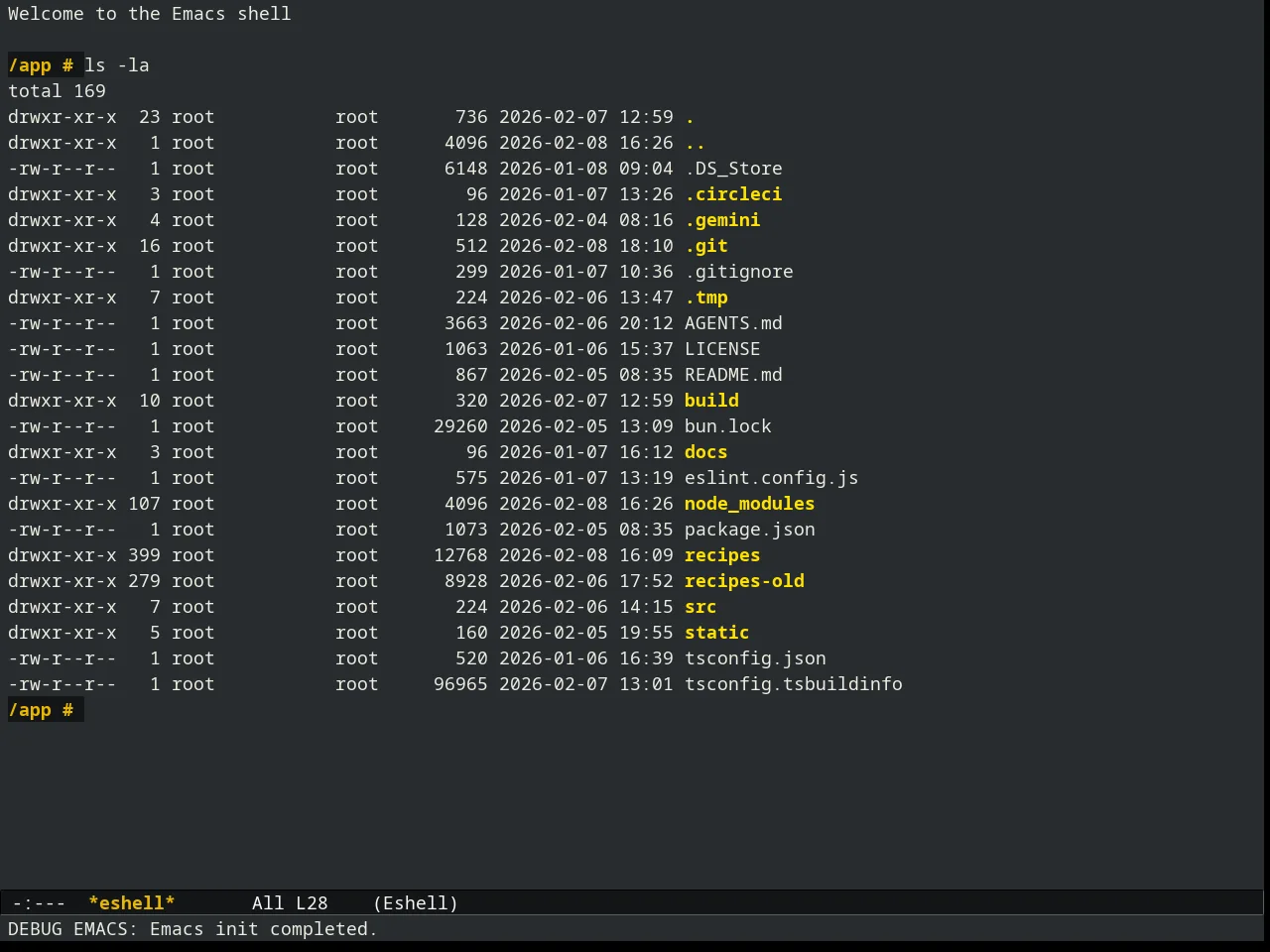Click the recipes directory name
The image size is (1270, 952).
[722, 555]
